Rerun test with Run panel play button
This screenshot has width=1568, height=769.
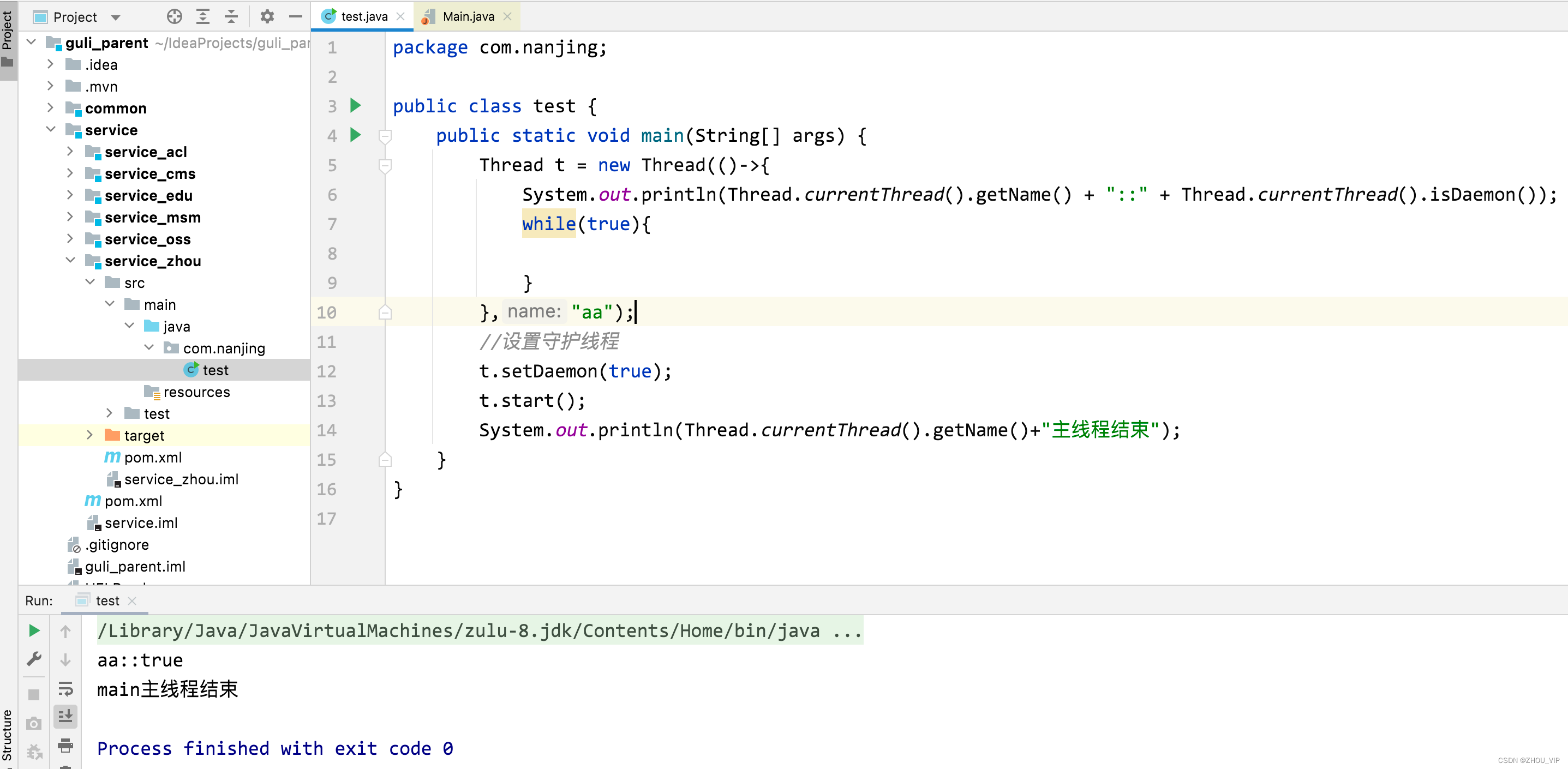[x=34, y=631]
